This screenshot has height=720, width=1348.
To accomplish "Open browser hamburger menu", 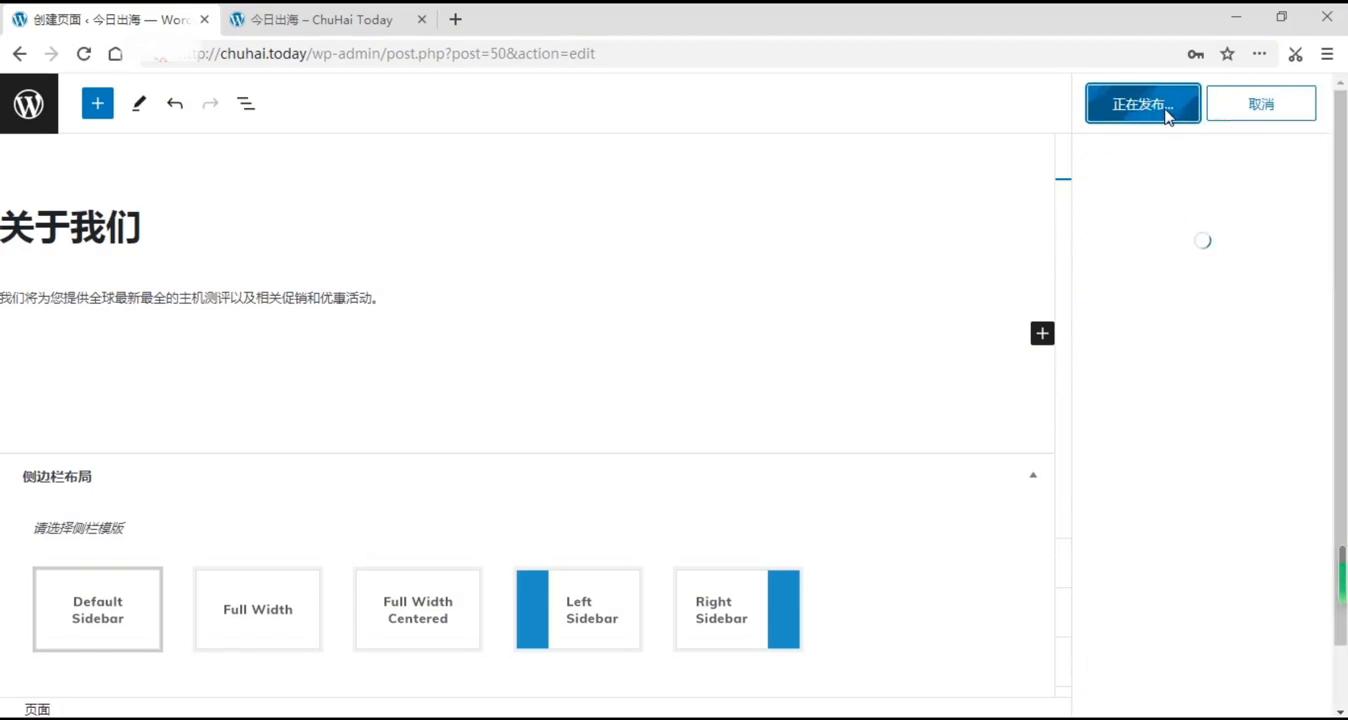I will (x=1327, y=54).
